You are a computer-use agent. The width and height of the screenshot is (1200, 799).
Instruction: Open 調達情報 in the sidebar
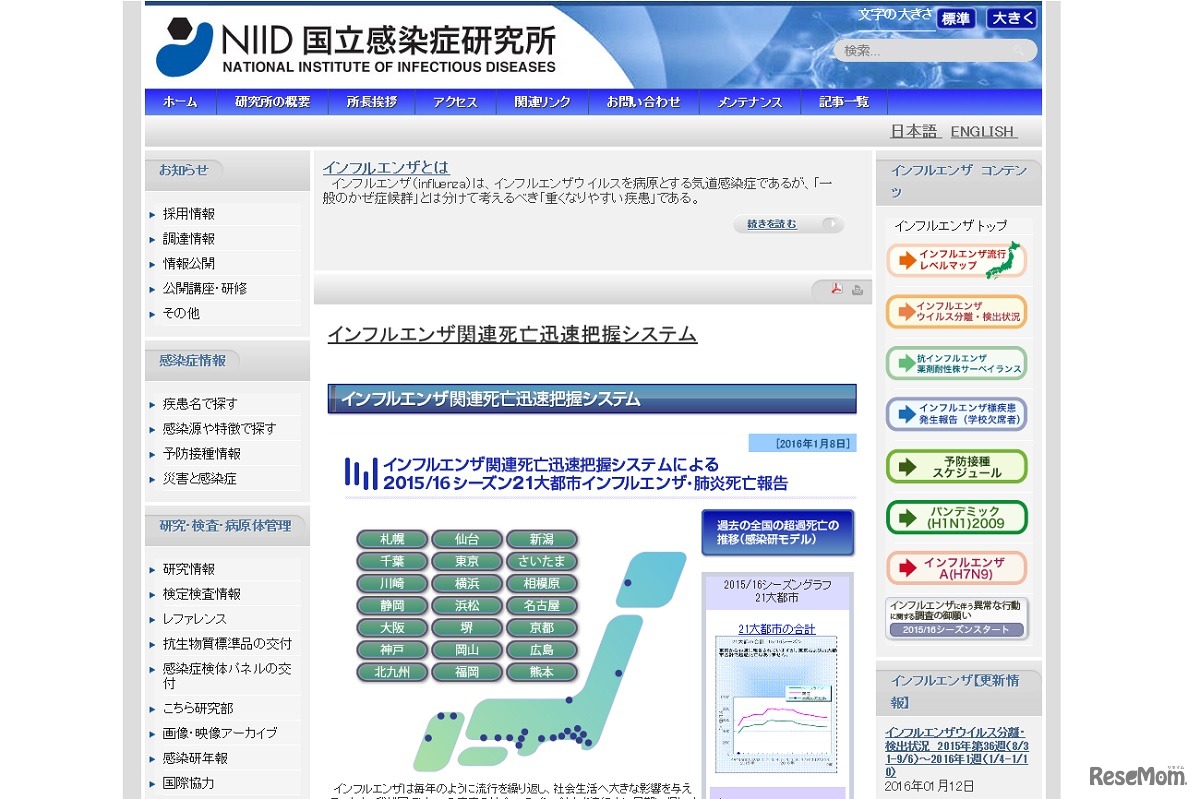coord(188,239)
